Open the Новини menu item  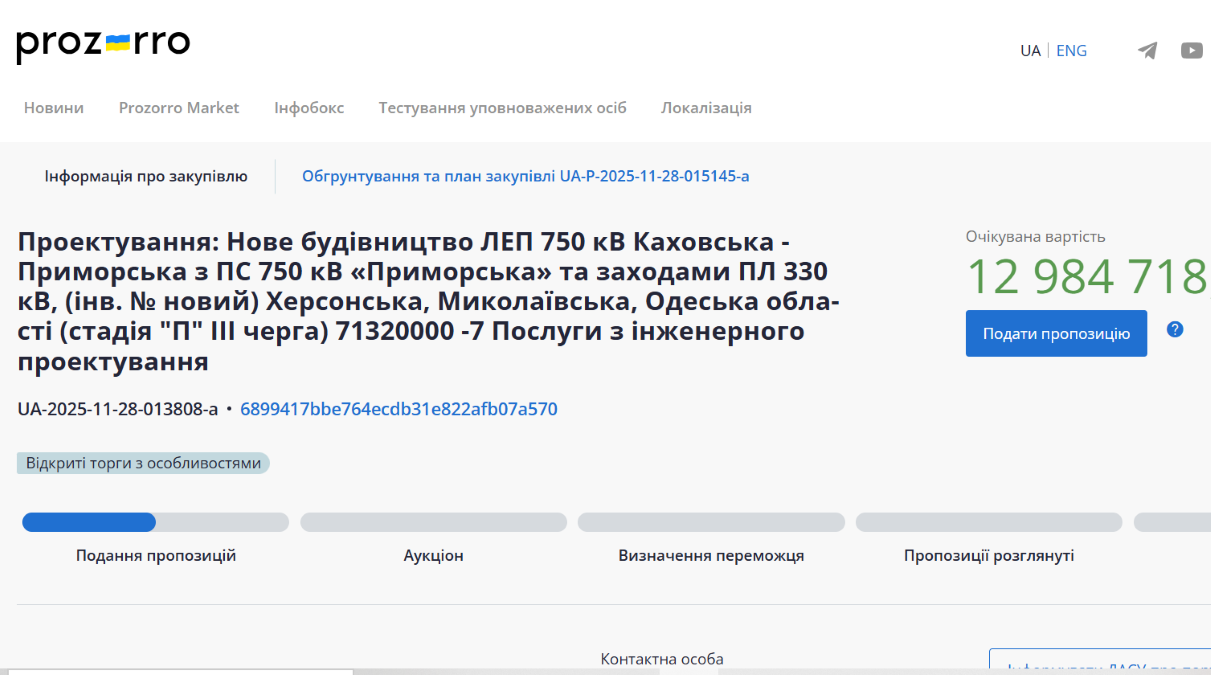(54, 108)
